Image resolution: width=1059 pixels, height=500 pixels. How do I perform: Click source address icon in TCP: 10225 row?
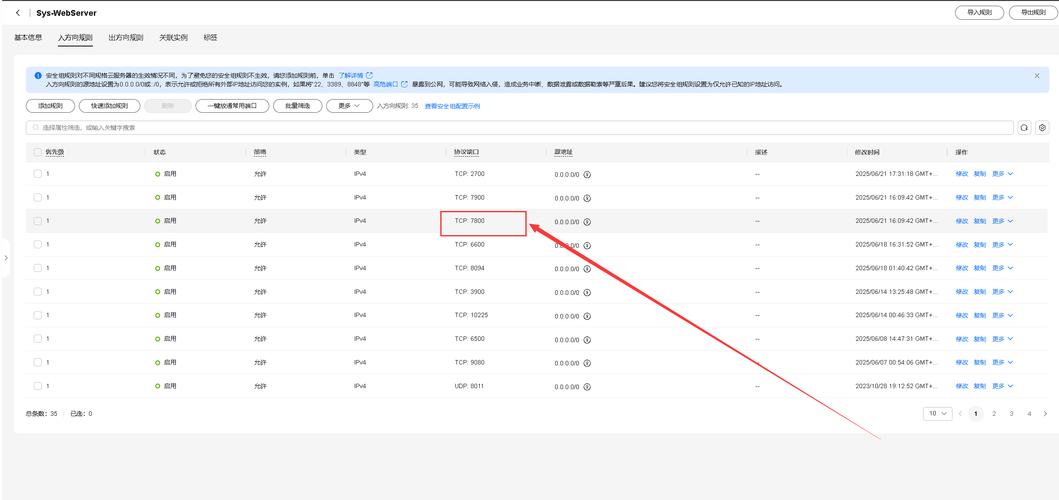tap(587, 316)
